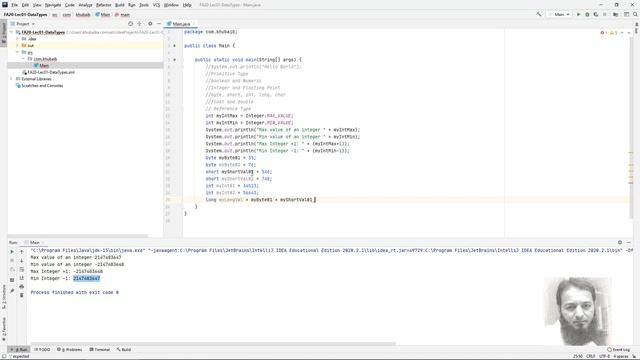
Task: Open the Problems tool window
Action: [x=70, y=350]
